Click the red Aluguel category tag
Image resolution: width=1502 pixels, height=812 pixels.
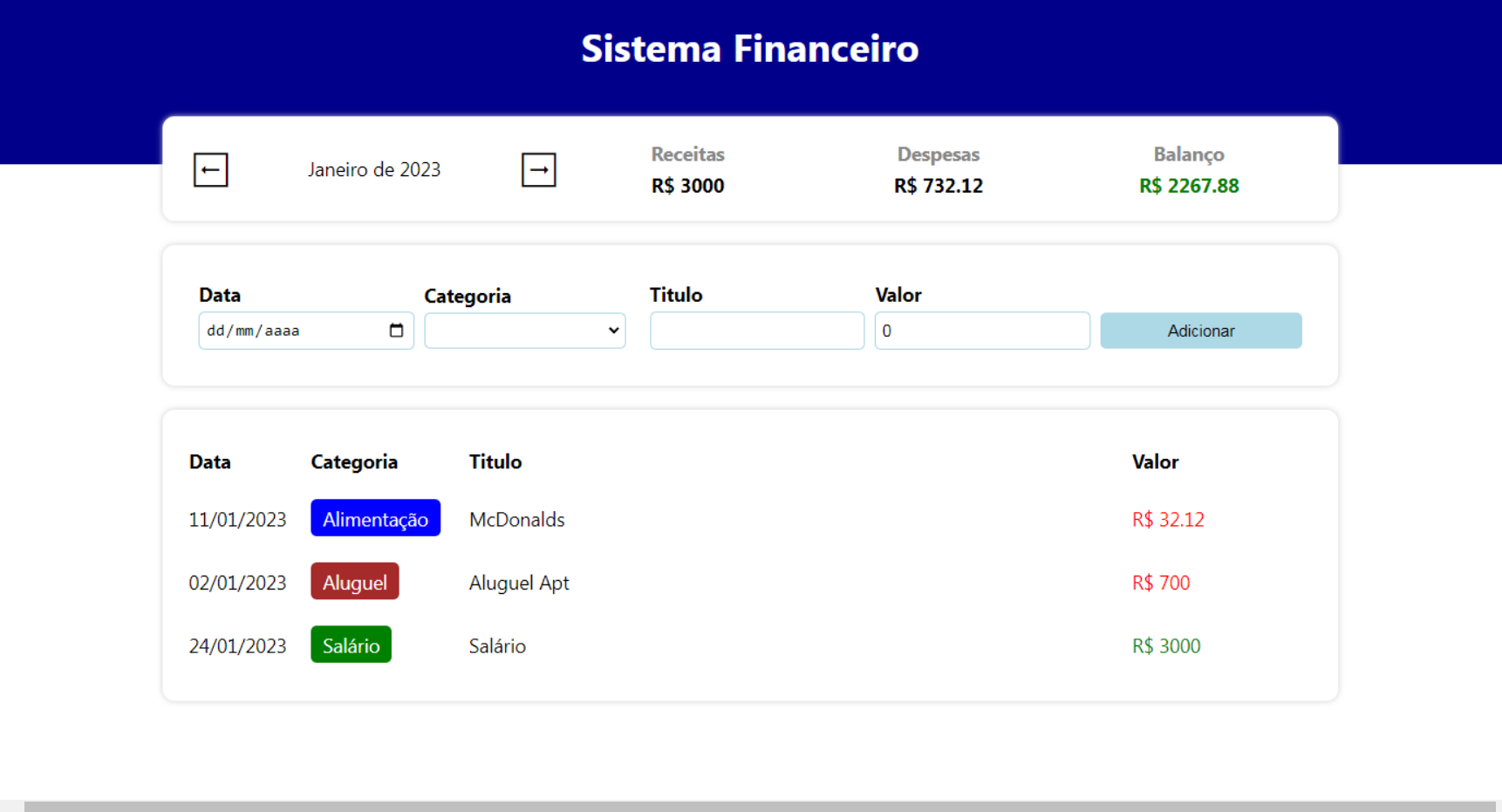click(354, 582)
